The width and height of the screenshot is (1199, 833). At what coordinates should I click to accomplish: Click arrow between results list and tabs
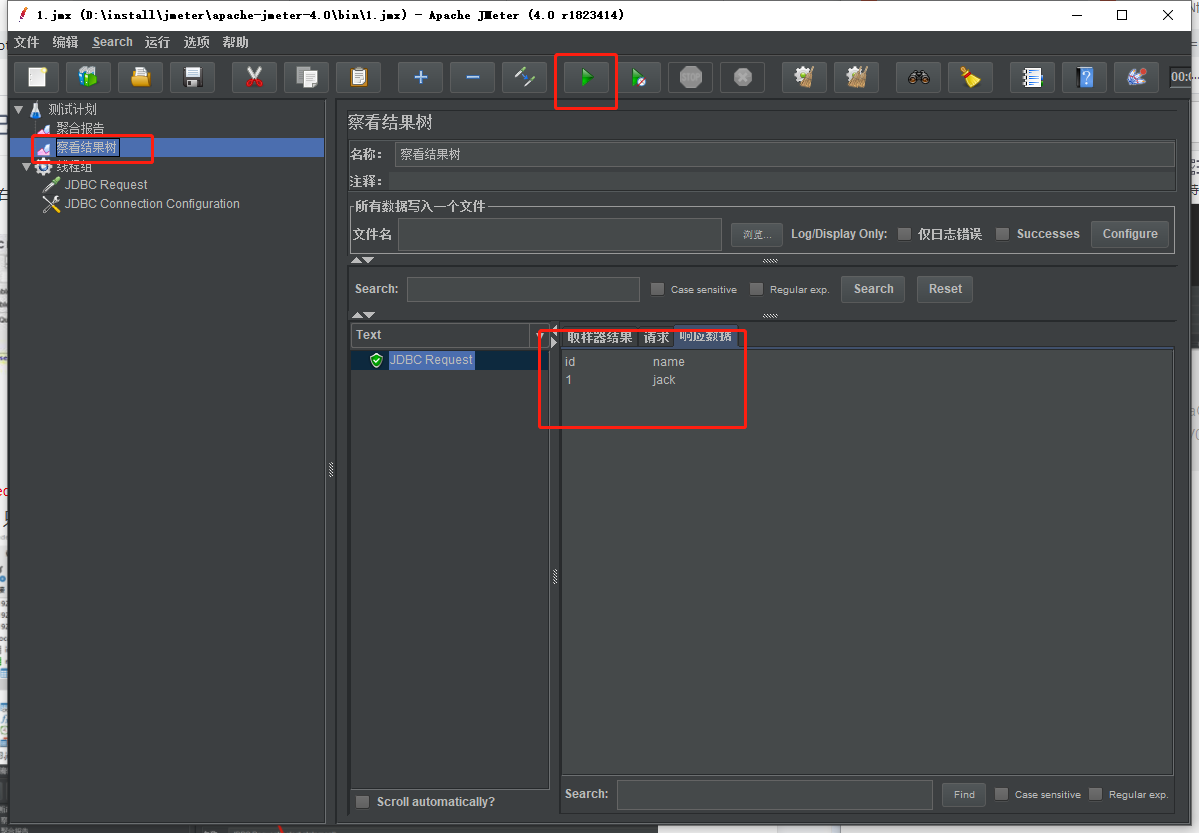[554, 339]
